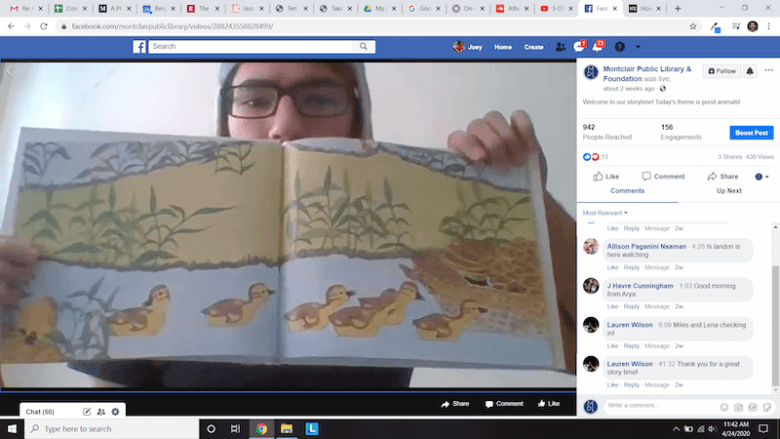Open the post options three-dot menu

tap(769, 71)
